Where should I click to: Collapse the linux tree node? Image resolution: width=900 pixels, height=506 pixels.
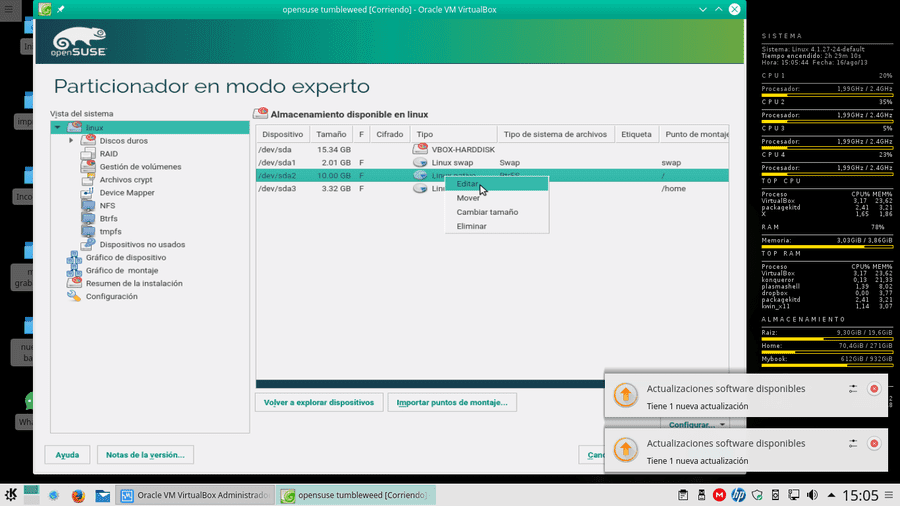(x=57, y=127)
